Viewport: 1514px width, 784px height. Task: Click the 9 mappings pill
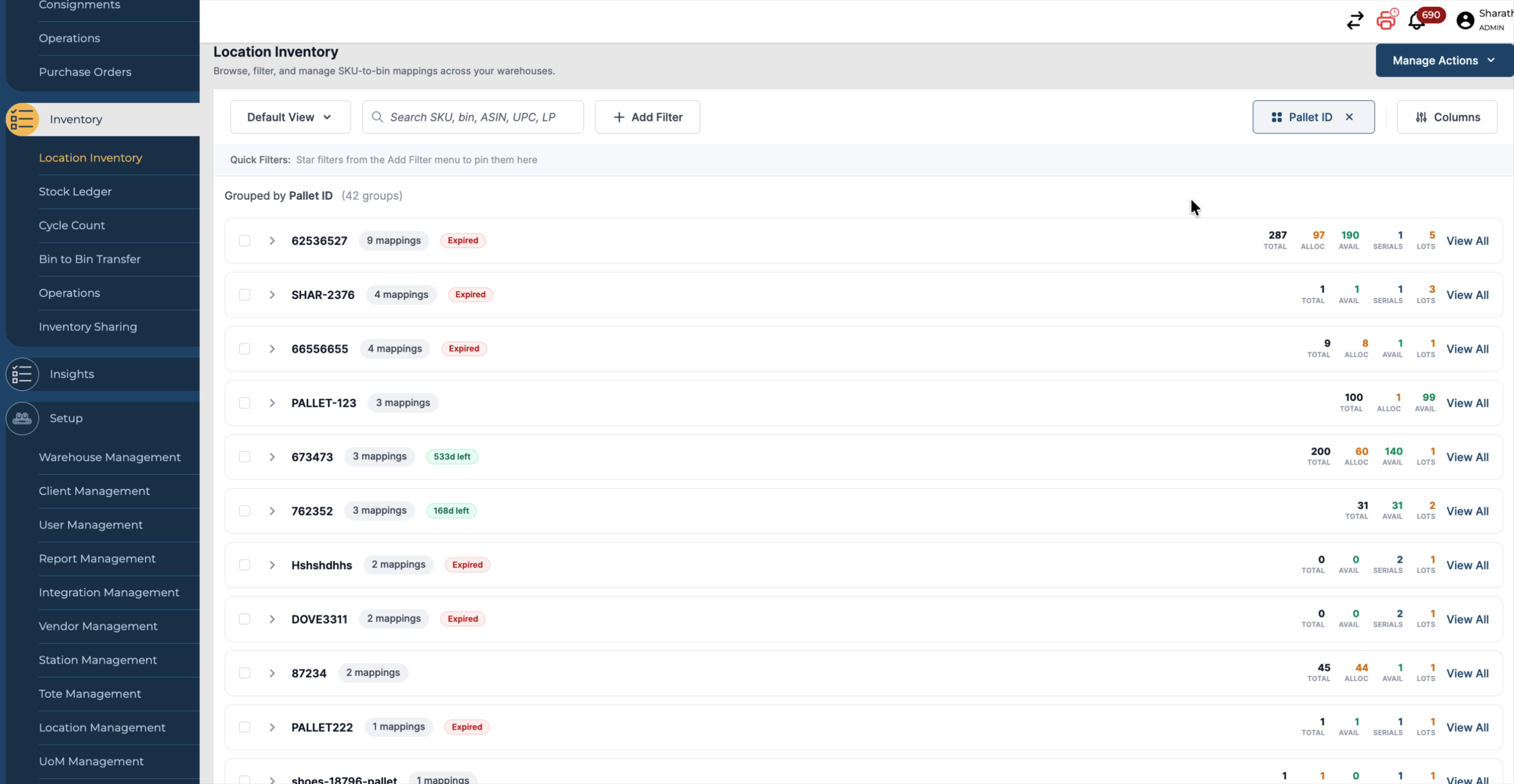tap(394, 240)
